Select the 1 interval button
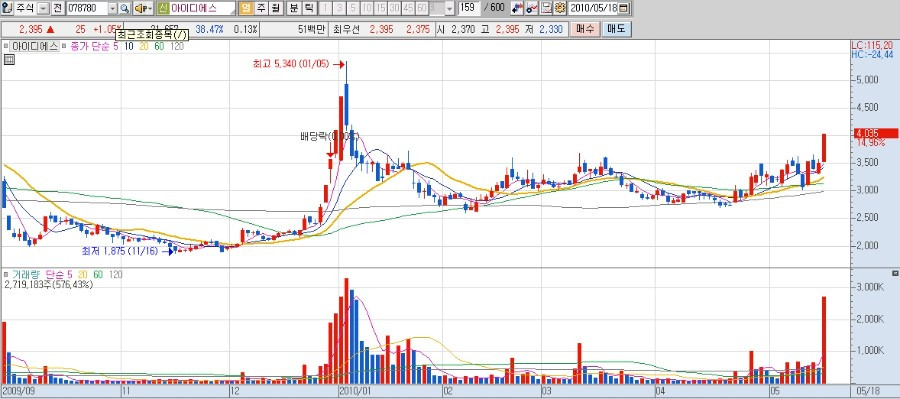 325,8
